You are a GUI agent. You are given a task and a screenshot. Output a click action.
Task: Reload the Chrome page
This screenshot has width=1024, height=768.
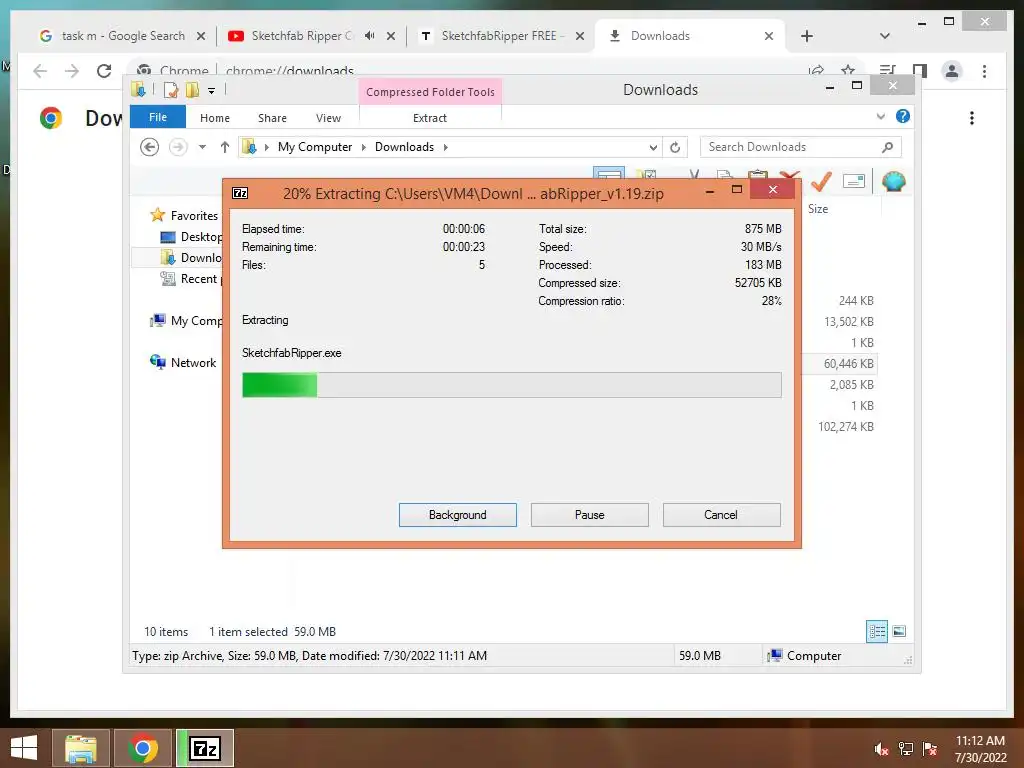(104, 71)
